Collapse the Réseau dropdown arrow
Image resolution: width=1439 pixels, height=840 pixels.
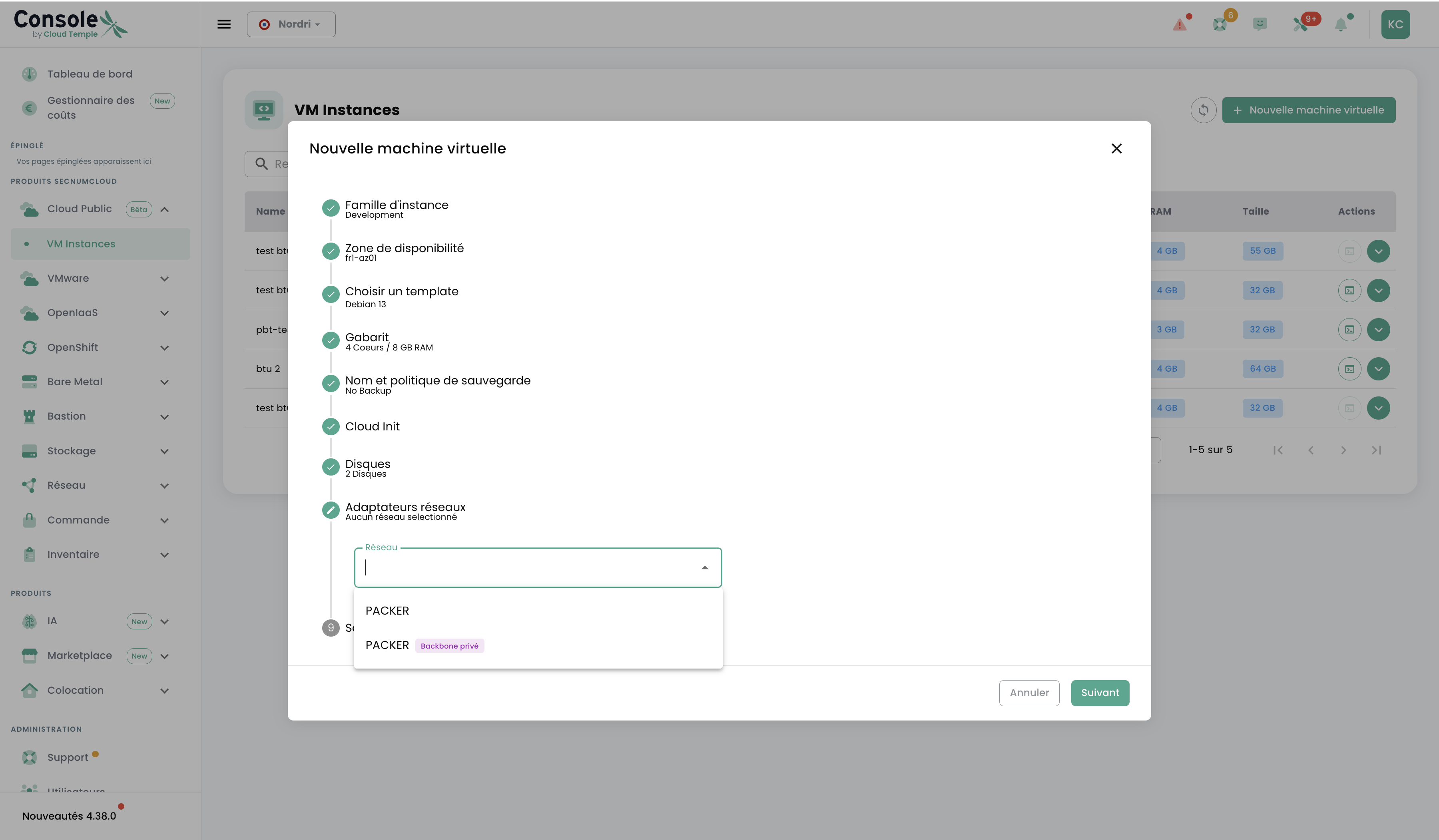(x=705, y=567)
